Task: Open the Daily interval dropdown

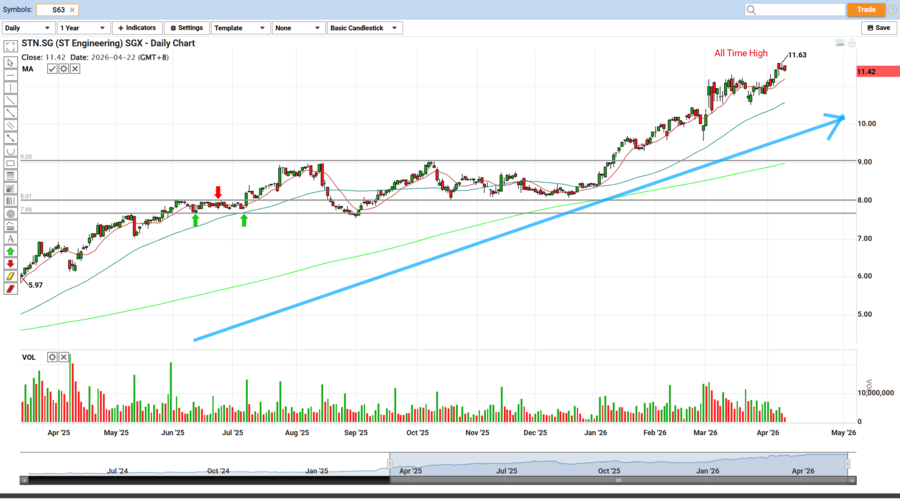Action: pyautogui.click(x=27, y=28)
